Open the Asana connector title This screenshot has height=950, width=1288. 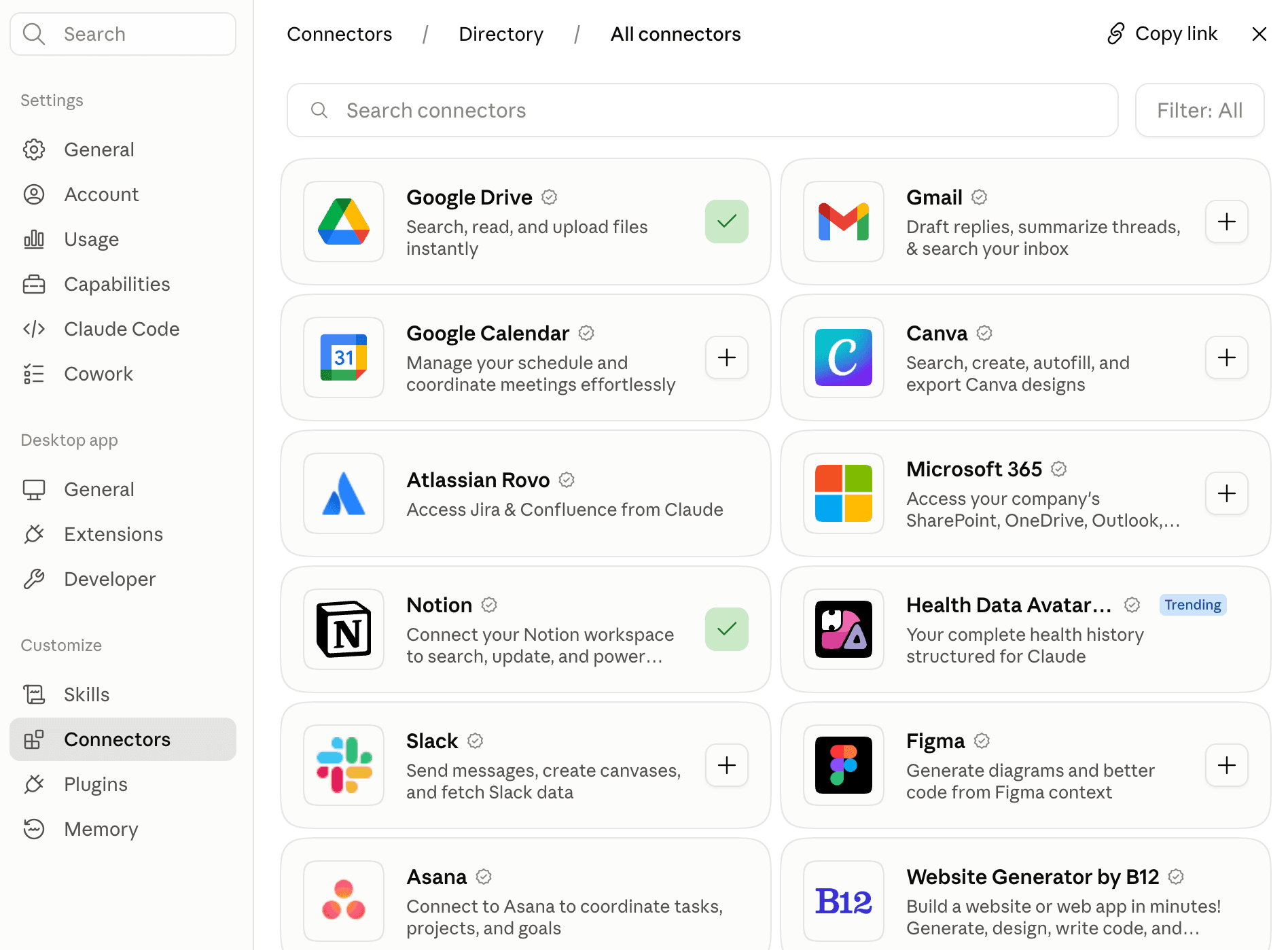pos(436,877)
